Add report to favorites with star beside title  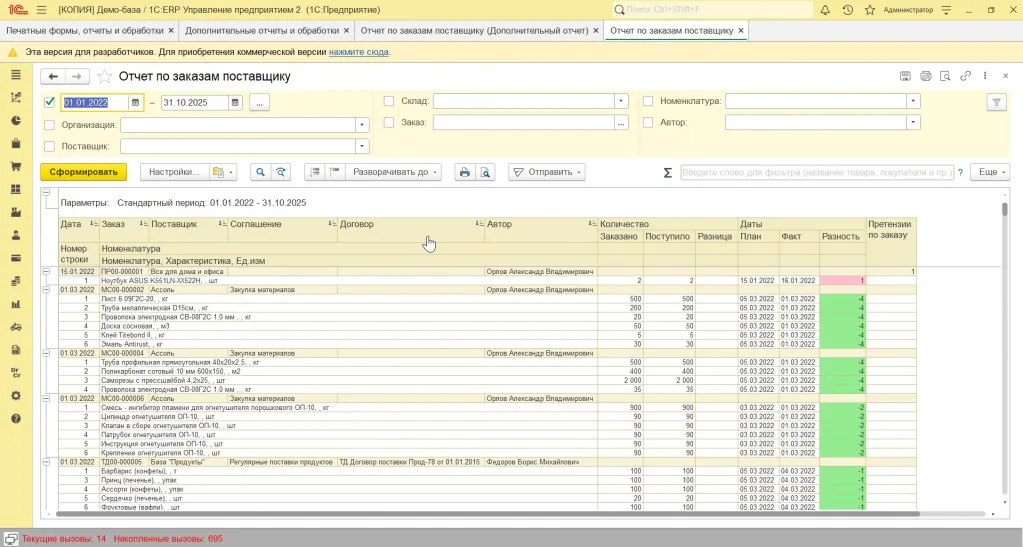[104, 76]
